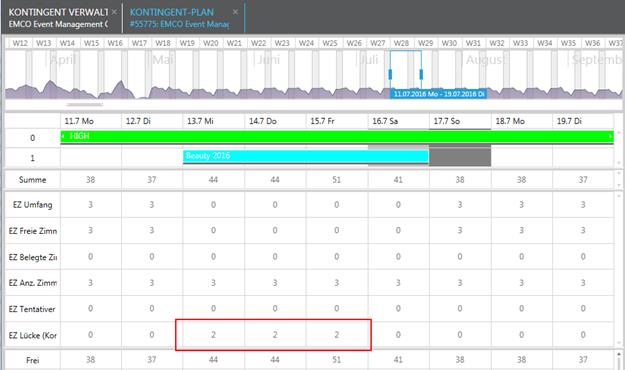This screenshot has height=370, width=625.
Task: Grab the right handle of the timeline range selector
Action: (421, 74)
